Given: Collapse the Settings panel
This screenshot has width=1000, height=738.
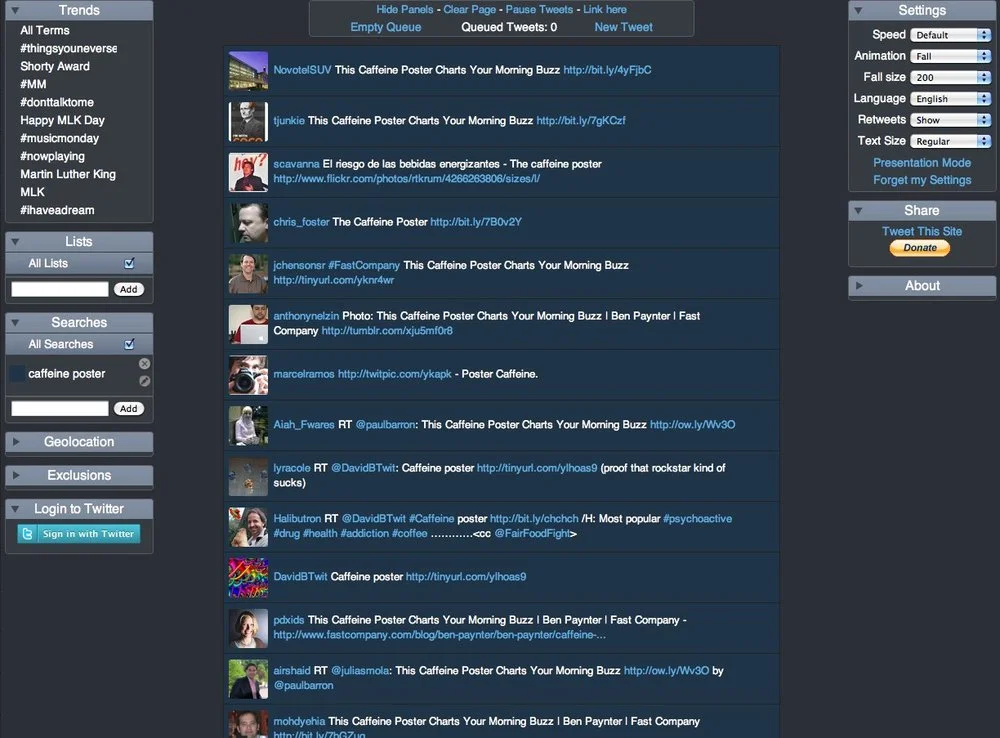Looking at the screenshot, I should click(x=858, y=10).
